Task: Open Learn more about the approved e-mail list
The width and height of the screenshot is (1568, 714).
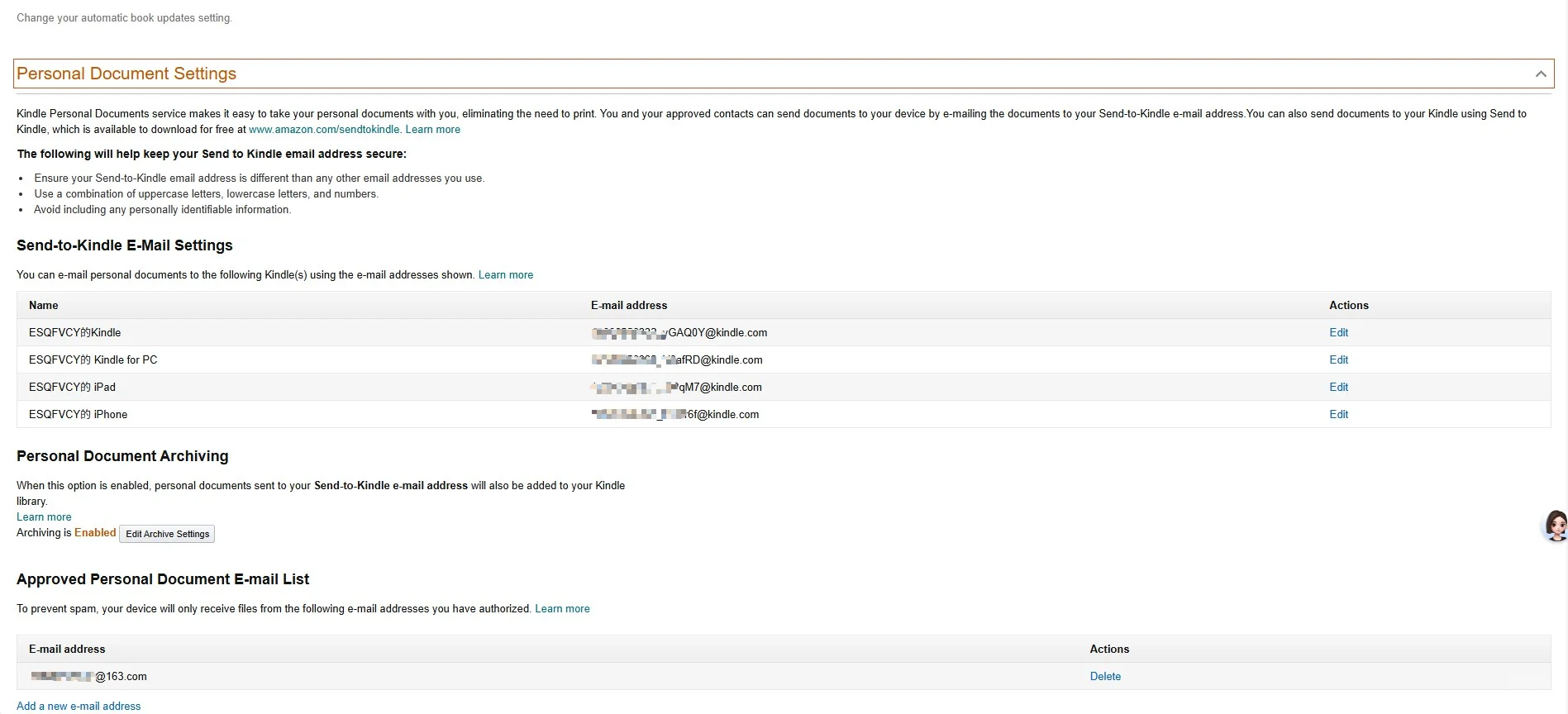Action: (562, 608)
